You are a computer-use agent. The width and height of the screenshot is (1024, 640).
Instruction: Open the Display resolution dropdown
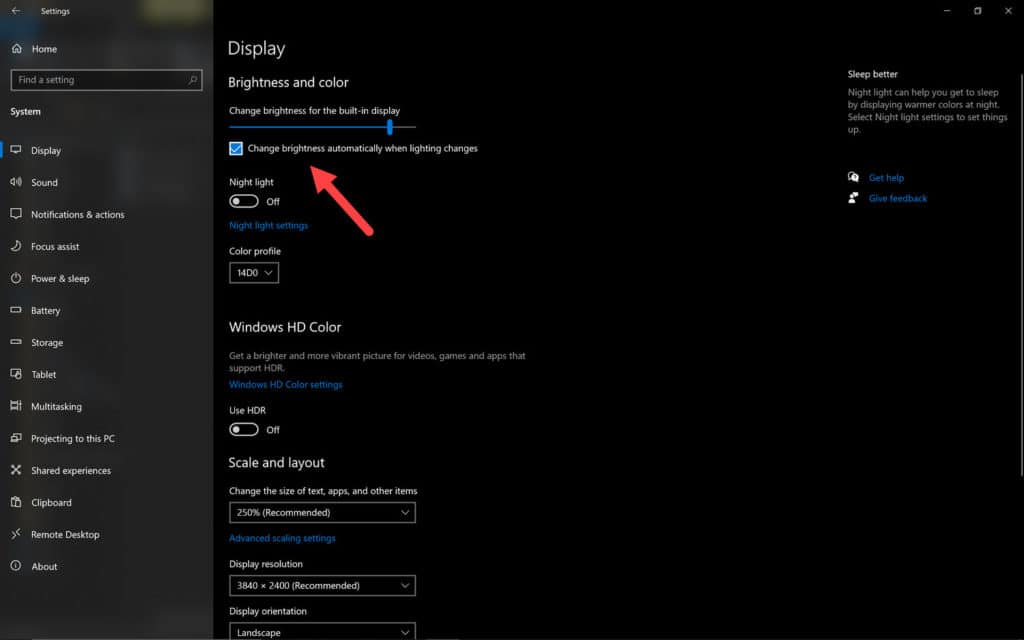point(322,586)
